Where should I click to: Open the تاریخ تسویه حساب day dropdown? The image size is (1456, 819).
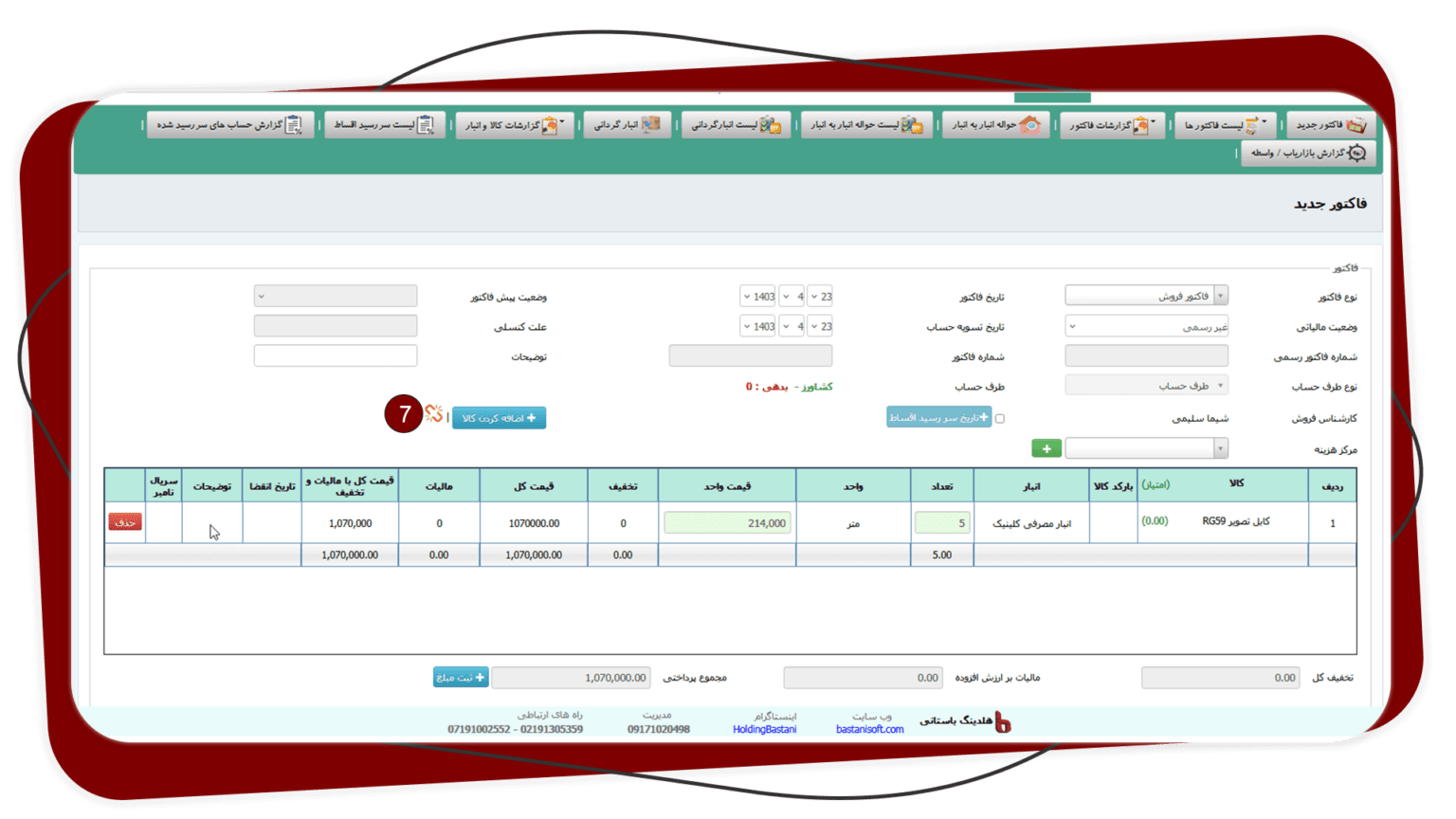tap(820, 326)
